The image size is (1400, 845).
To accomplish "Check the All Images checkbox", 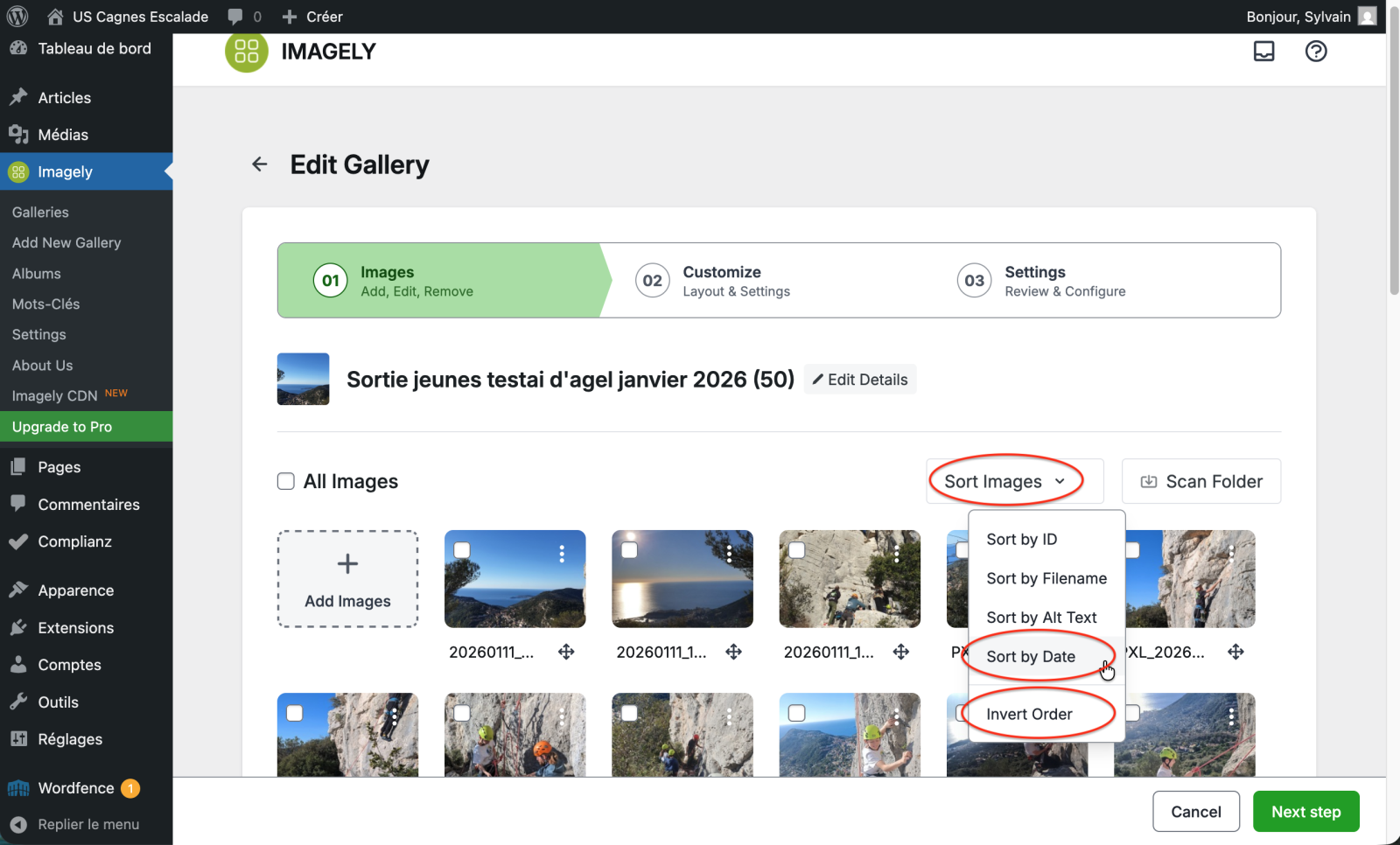I will 286,482.
